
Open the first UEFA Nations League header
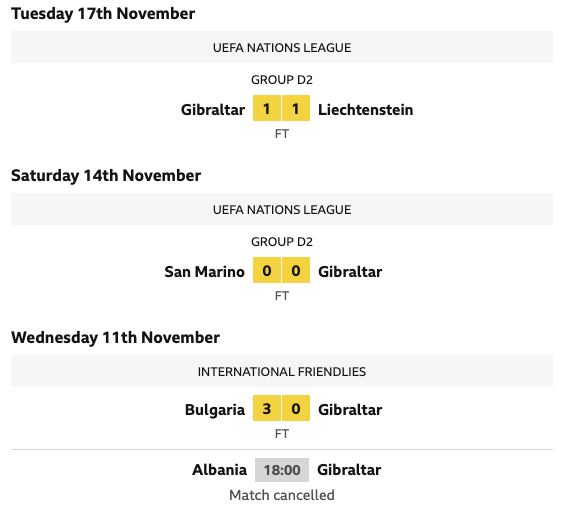point(282,47)
